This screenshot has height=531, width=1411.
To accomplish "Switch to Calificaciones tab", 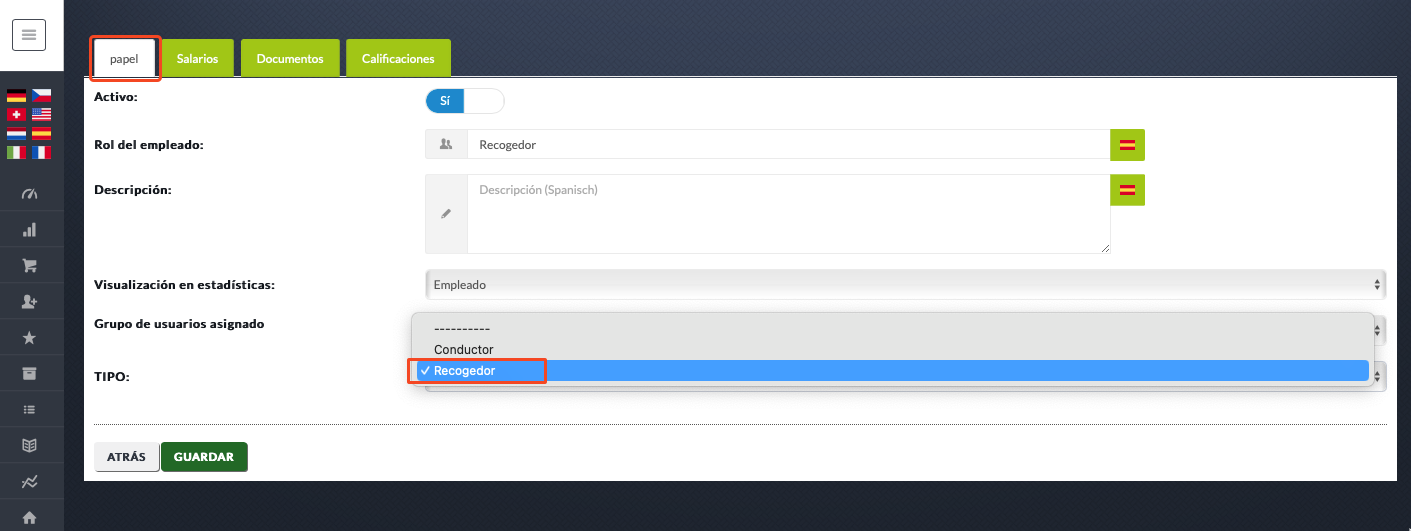I will pos(398,59).
